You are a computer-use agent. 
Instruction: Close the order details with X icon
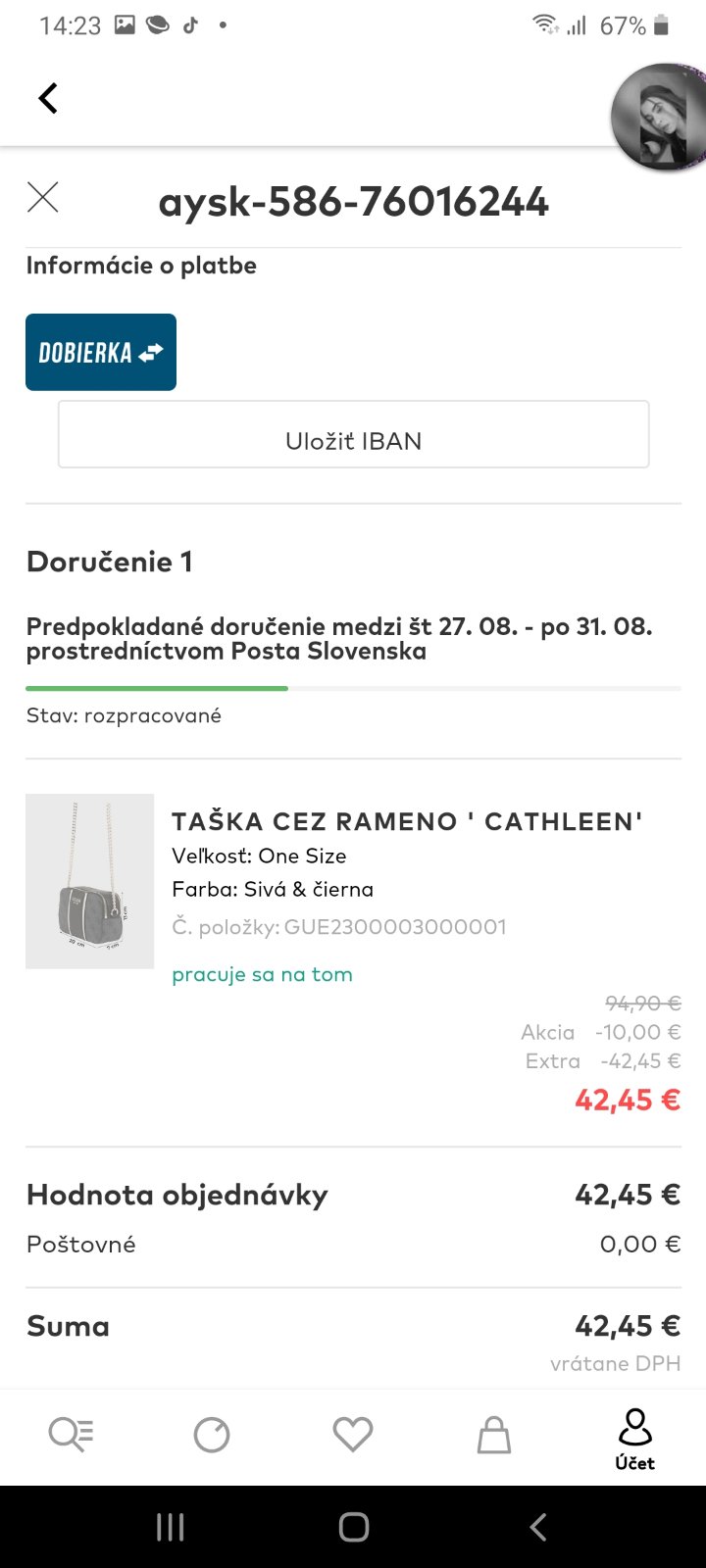tap(43, 197)
